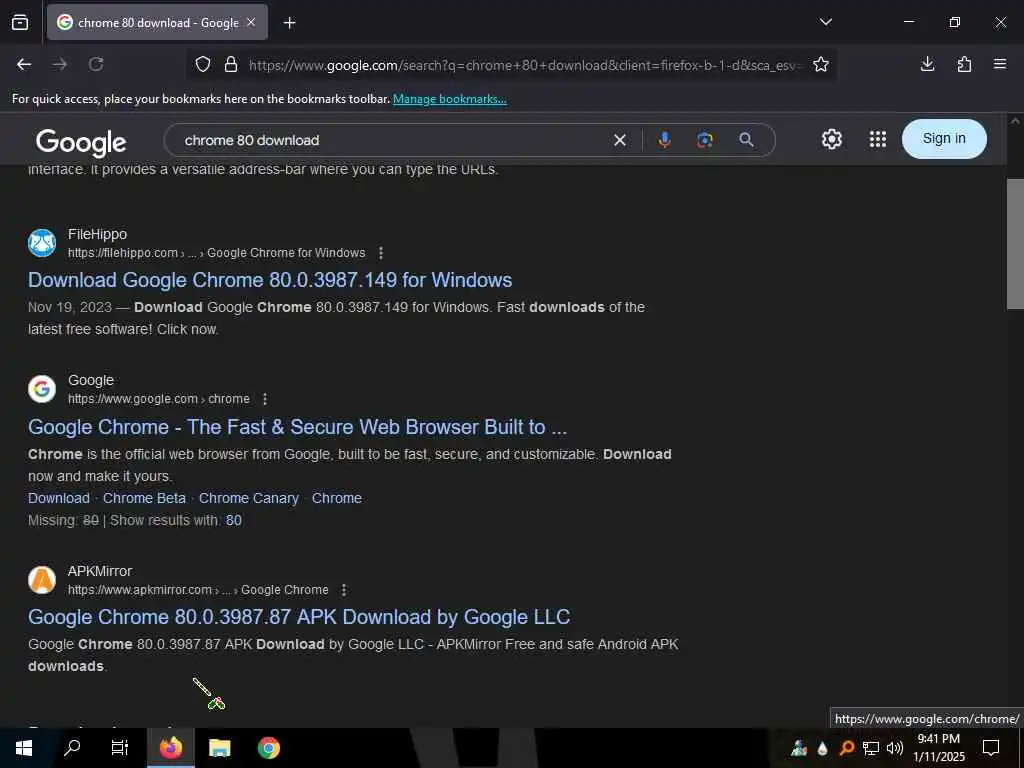Click the Chrome sitelink after Canary
Image resolution: width=1024 pixels, height=768 pixels.
click(x=337, y=498)
